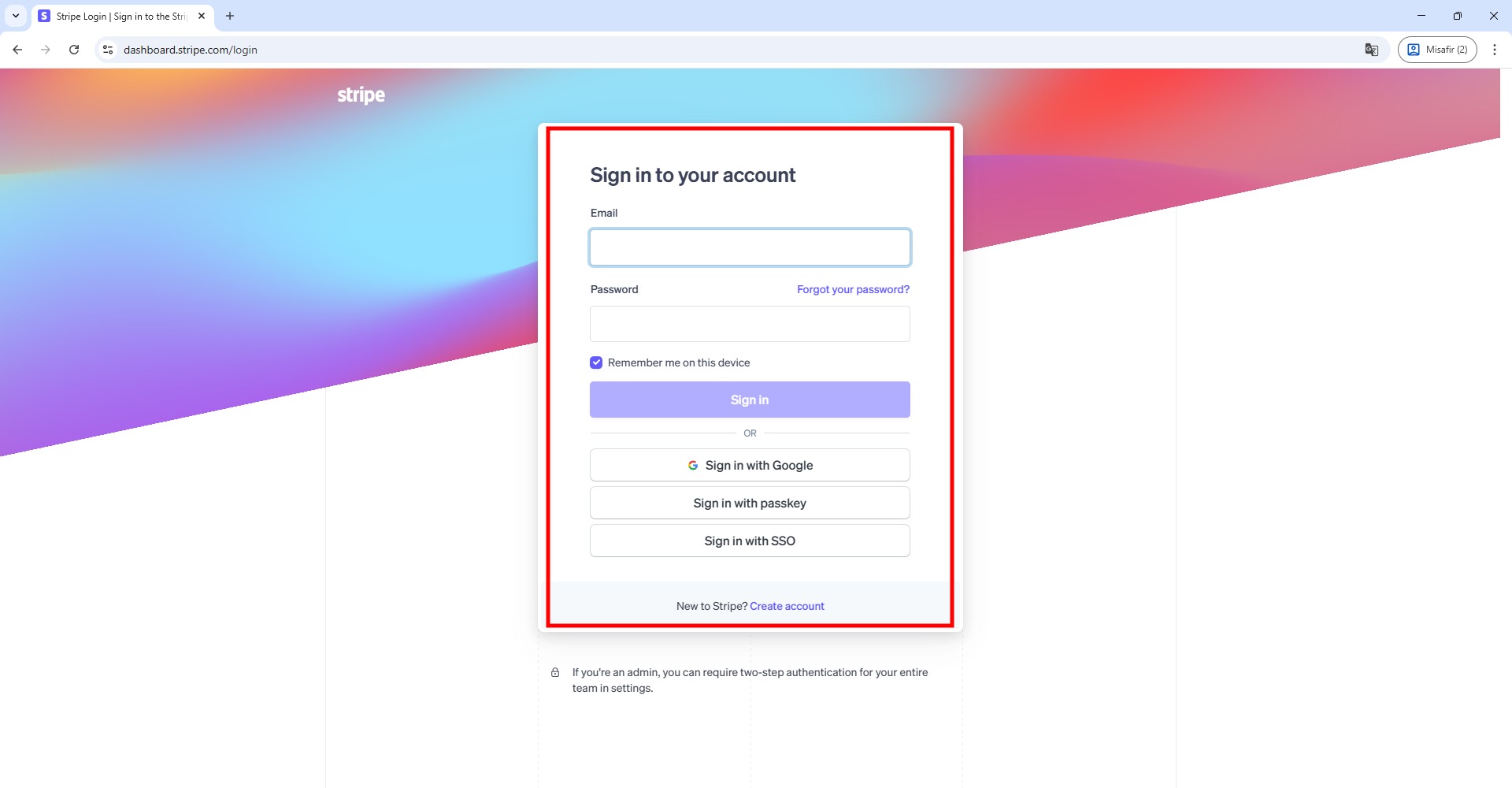Close the Stripe Login tab
Image resolution: width=1512 pixels, height=788 pixels.
click(202, 16)
